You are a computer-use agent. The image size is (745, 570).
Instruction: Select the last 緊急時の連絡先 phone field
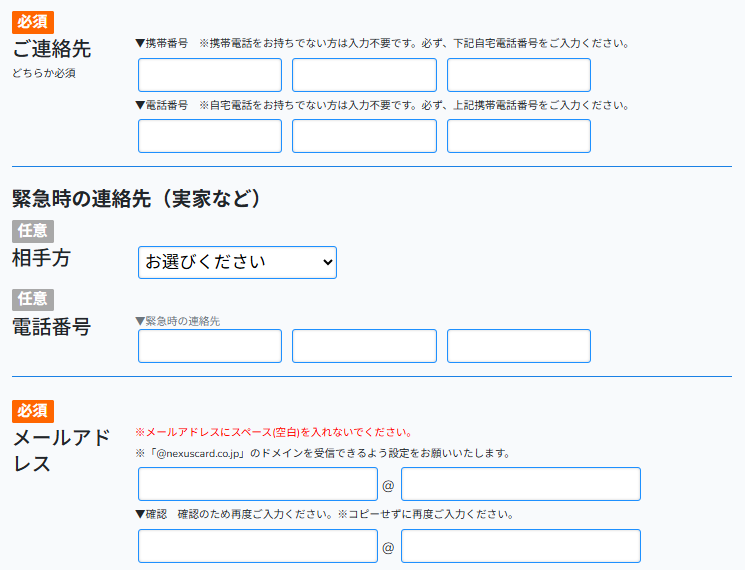click(518, 346)
